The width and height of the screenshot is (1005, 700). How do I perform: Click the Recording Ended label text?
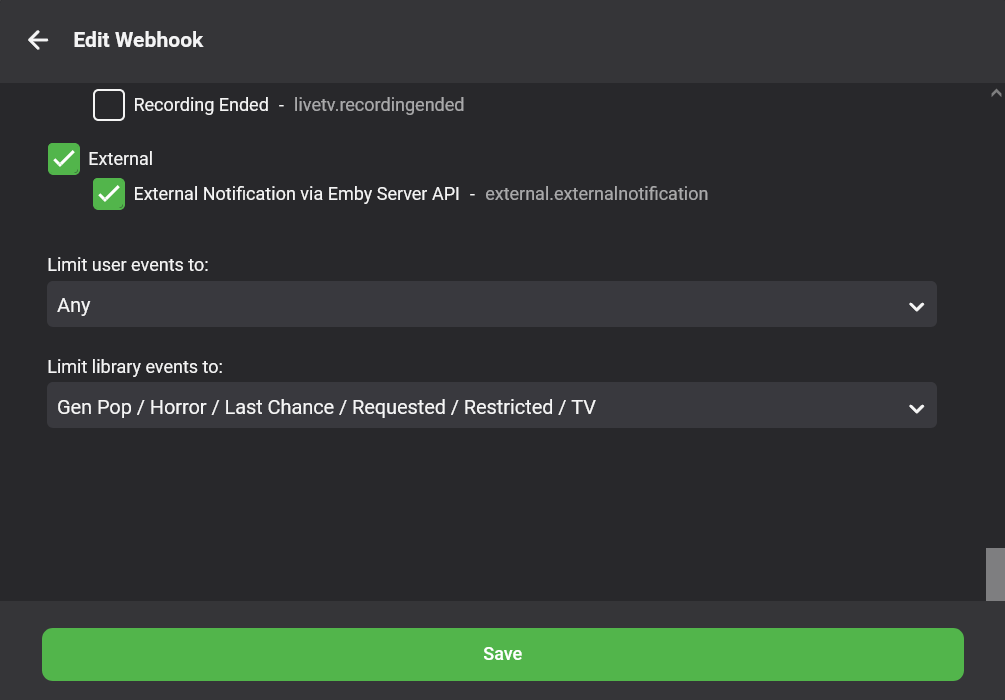[201, 105]
